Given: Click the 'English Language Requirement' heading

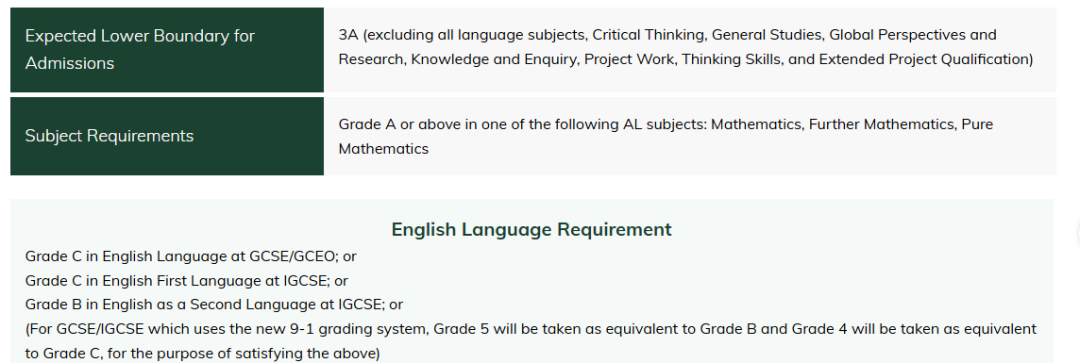Looking at the screenshot, I should [x=531, y=229].
